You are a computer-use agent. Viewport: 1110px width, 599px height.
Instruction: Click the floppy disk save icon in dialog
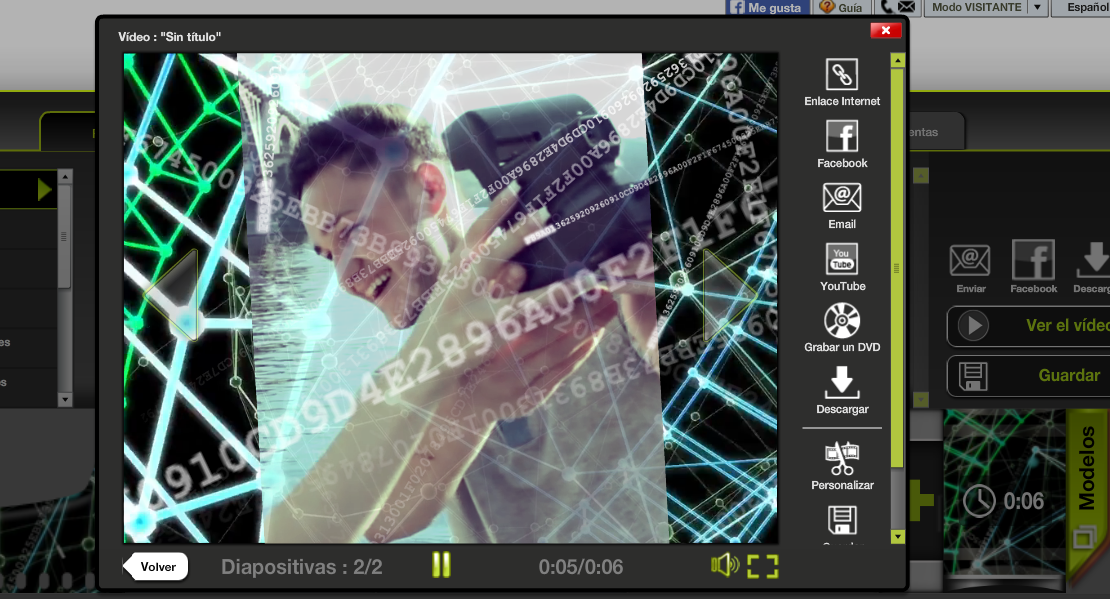(x=842, y=520)
